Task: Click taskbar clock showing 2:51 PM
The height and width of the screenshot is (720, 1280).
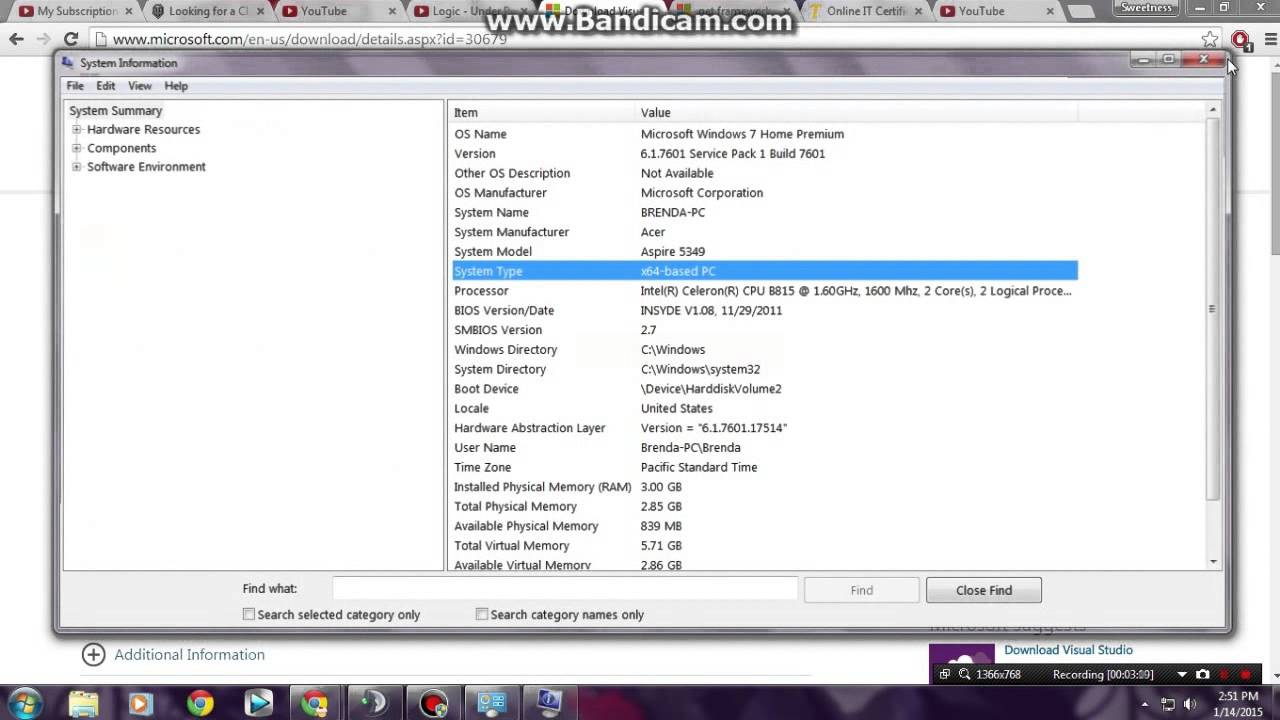Action: pos(1239,704)
